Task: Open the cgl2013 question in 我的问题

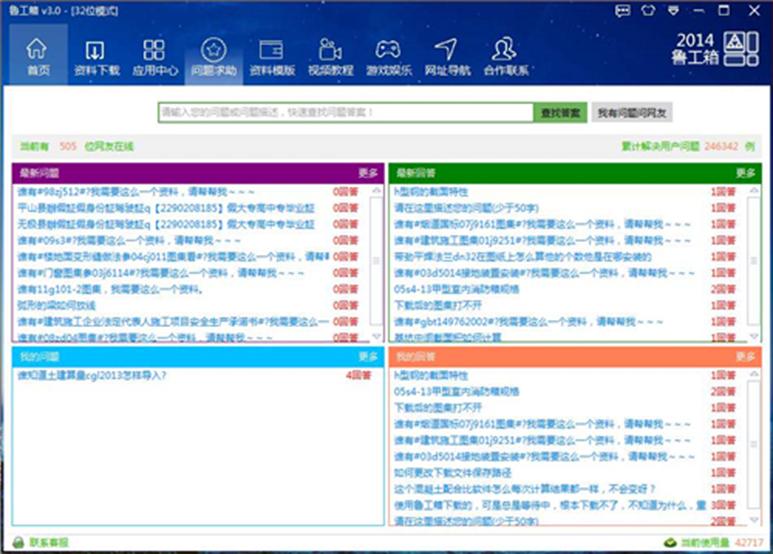Action: 92,376
